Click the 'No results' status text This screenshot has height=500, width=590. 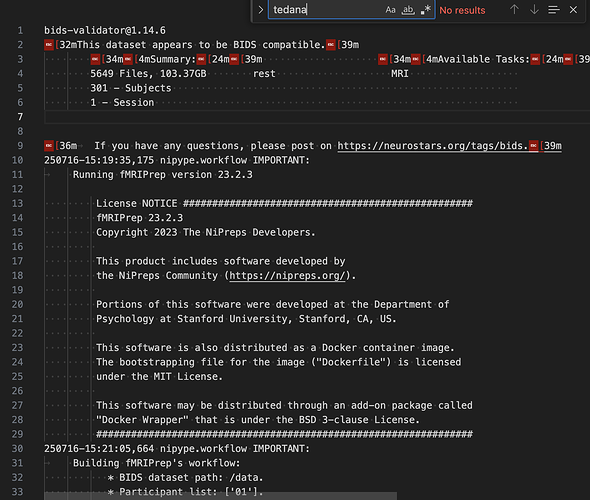tap(462, 10)
